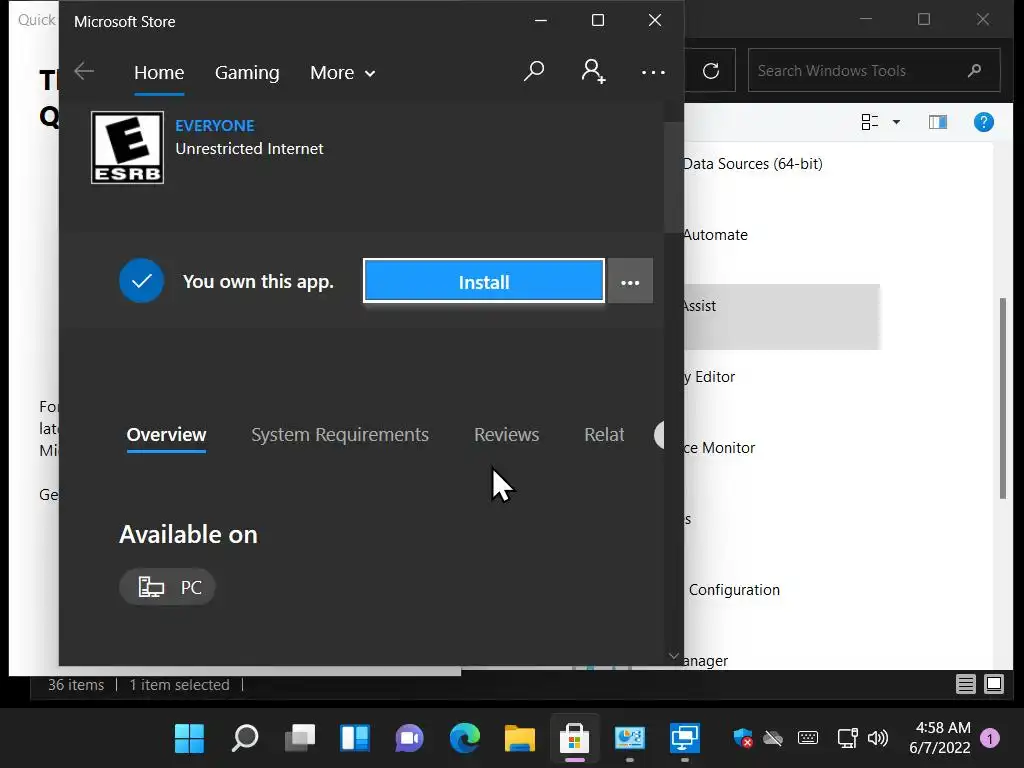This screenshot has width=1024, height=768.
Task: Show more tabs with the round arrow
Action: (659, 435)
